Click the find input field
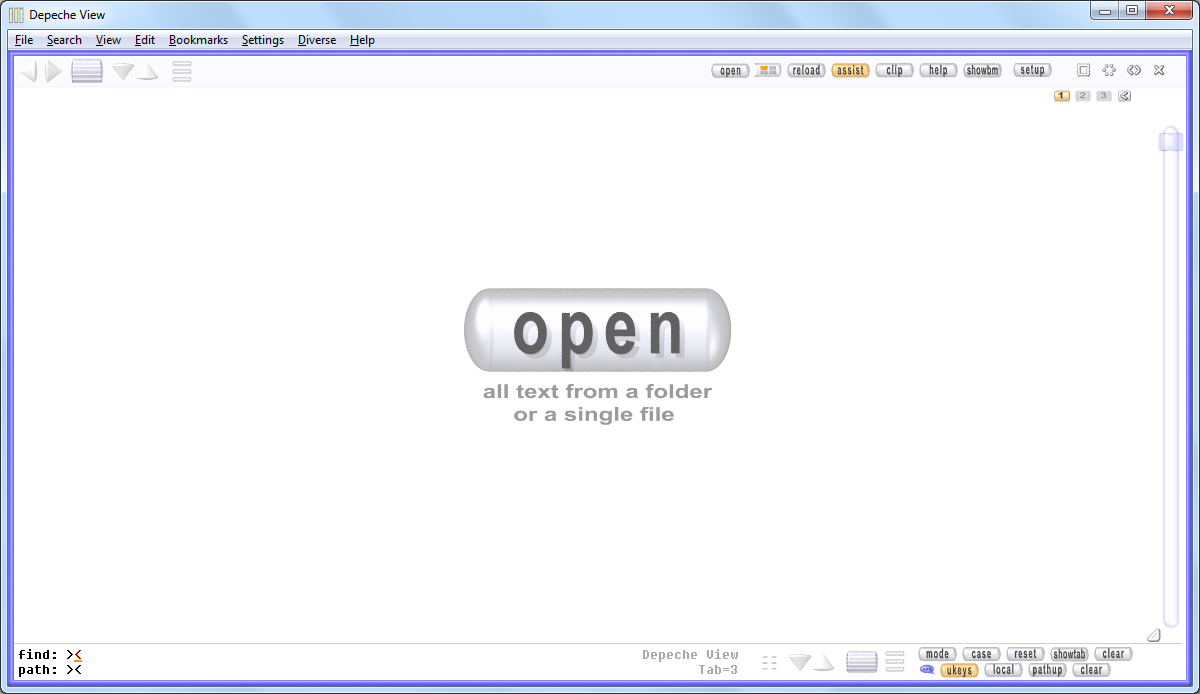This screenshot has height=694, width=1200. pyautogui.click(x=300, y=655)
